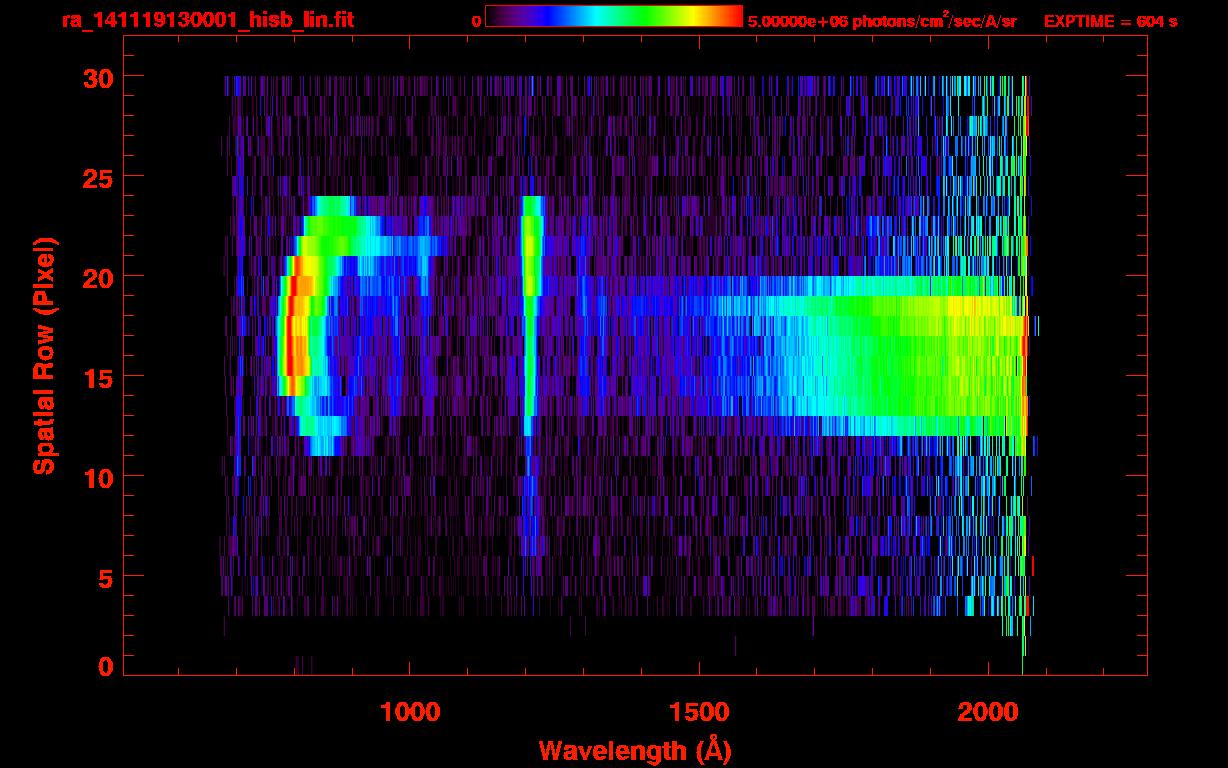The width and height of the screenshot is (1228, 768).
Task: Click the x-axis tick label 1000
Action: (x=410, y=711)
